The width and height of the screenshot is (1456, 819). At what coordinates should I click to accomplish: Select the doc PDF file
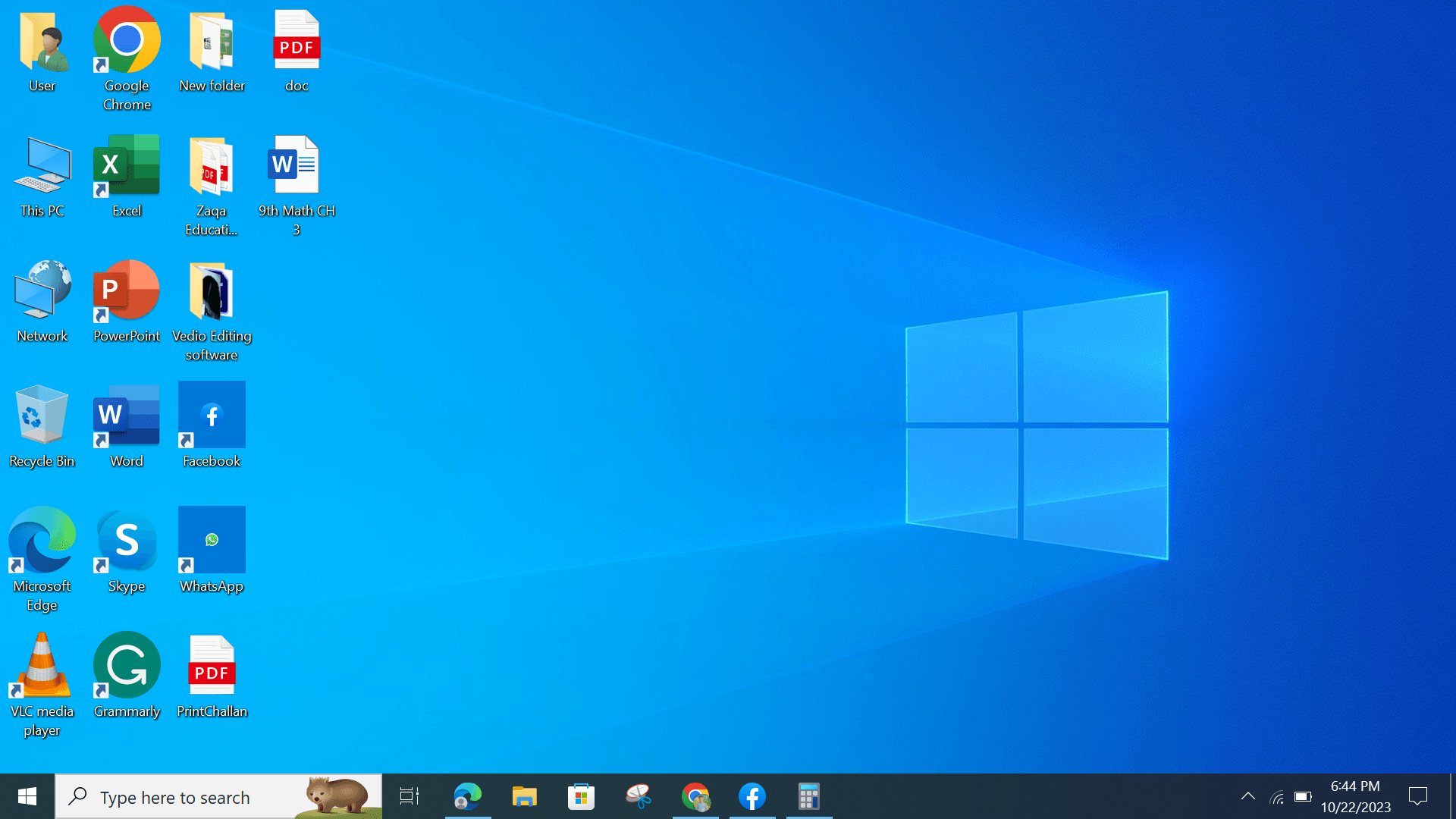(x=297, y=52)
